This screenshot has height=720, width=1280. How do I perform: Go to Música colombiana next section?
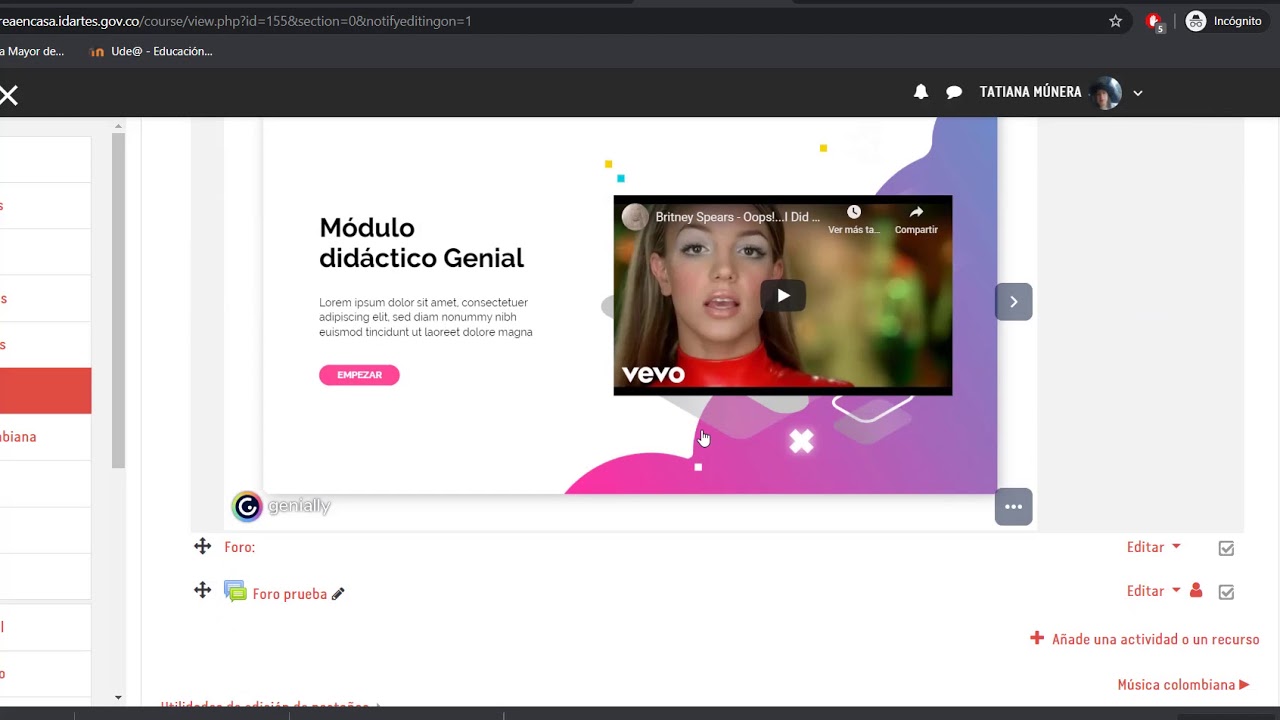(x=1184, y=685)
